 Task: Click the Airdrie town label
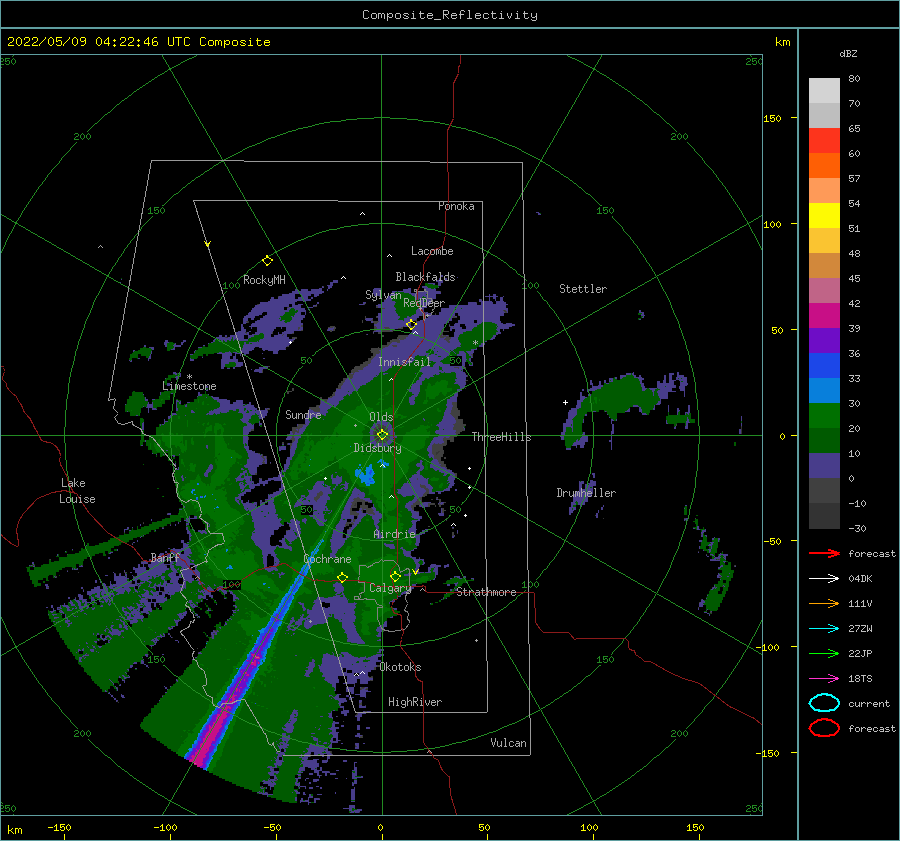(394, 534)
